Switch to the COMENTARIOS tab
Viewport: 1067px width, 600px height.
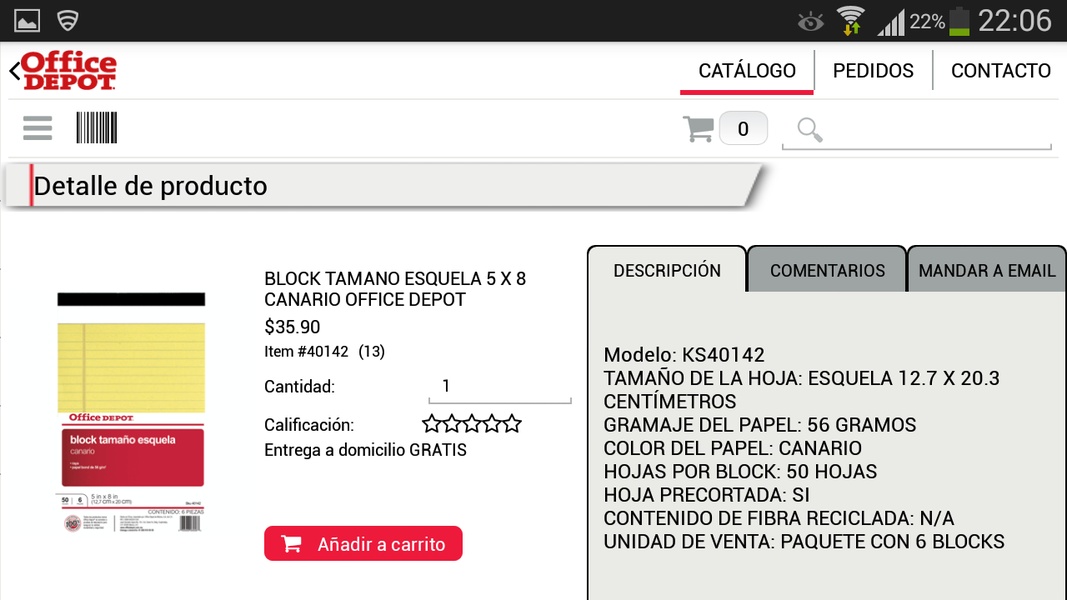[827, 270]
